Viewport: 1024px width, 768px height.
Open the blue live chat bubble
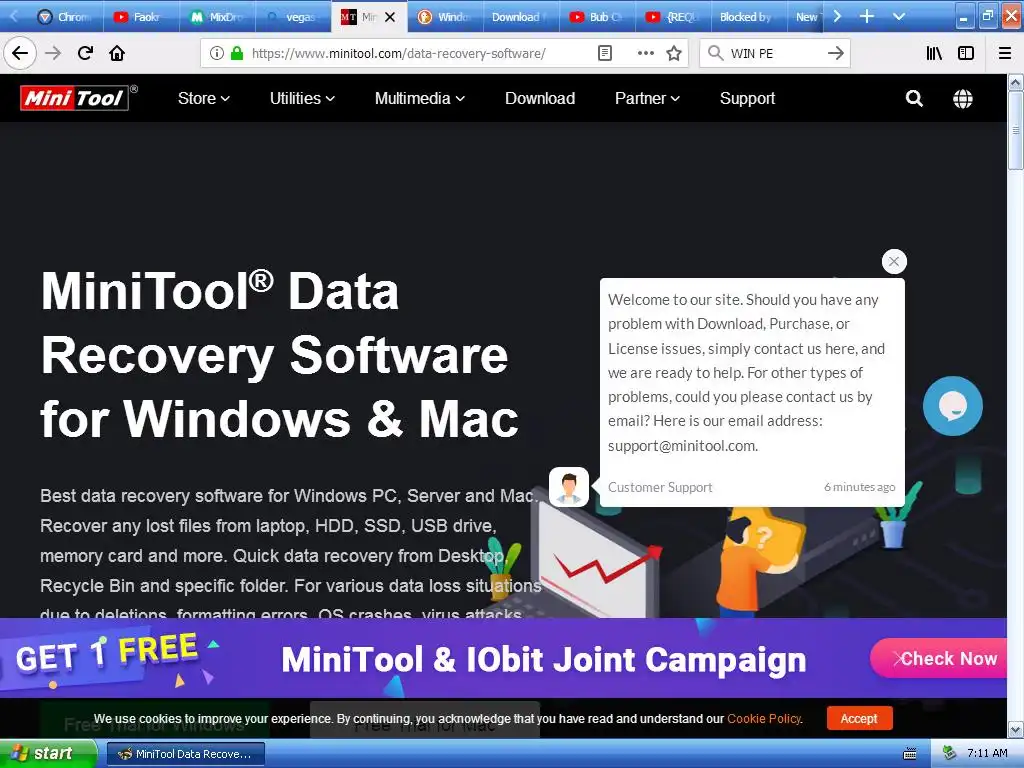[x=952, y=406]
